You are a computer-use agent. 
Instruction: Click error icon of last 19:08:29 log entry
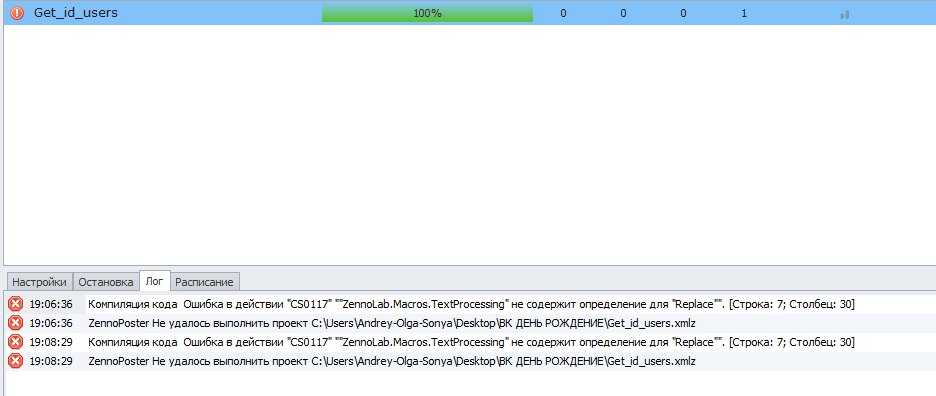(15, 361)
